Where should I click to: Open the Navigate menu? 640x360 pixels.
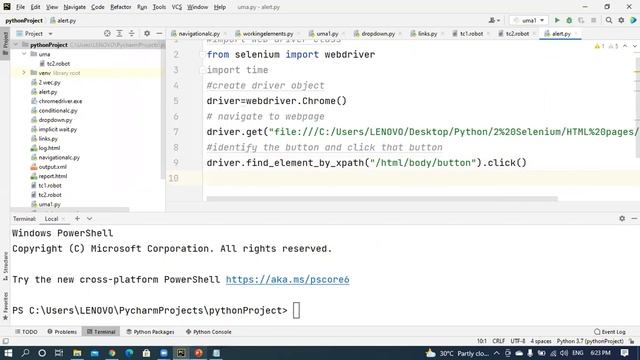point(74,7)
